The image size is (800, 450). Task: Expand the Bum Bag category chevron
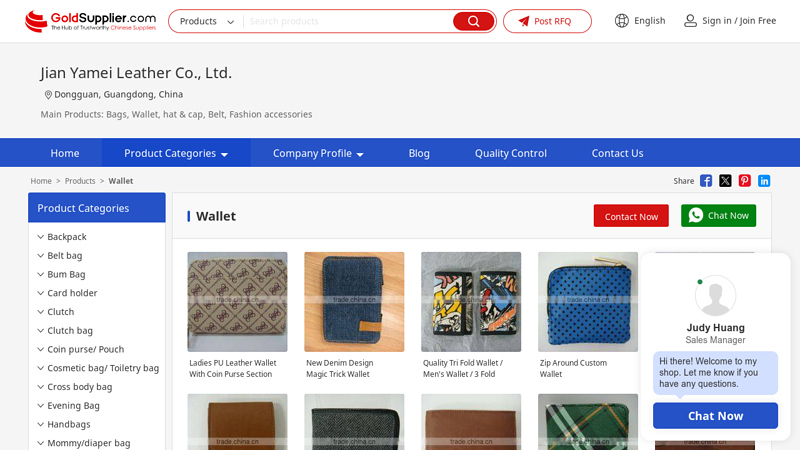point(41,274)
